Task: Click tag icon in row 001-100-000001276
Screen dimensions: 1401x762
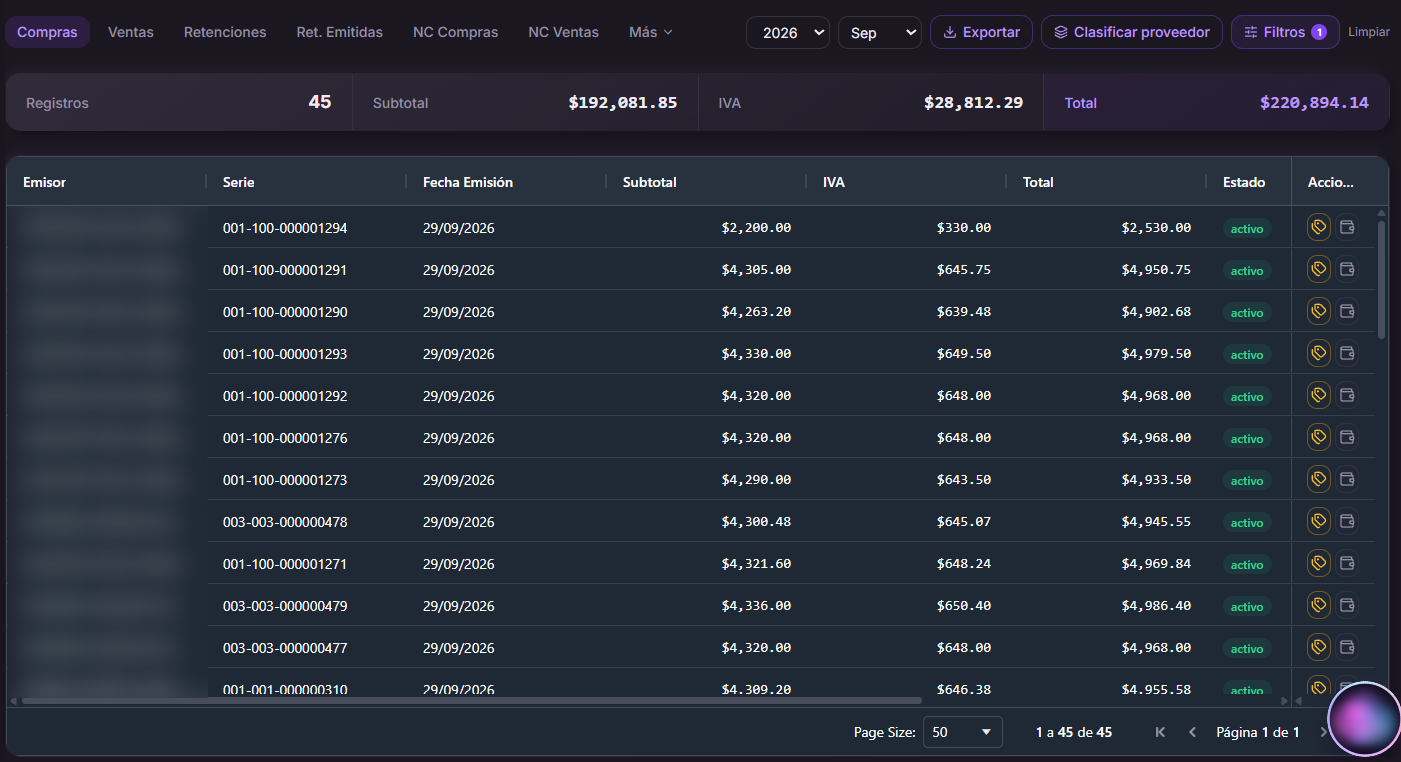Action: (x=1319, y=438)
